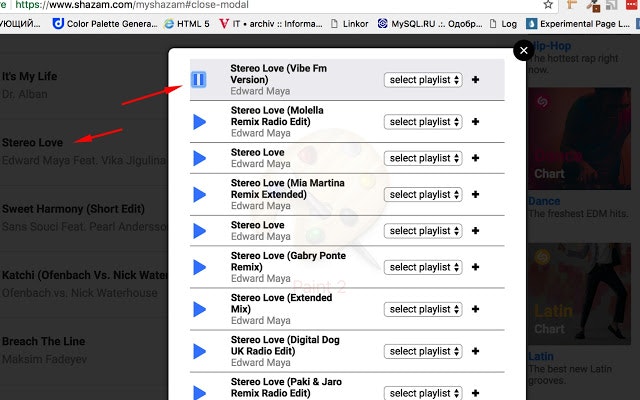Open red browser extension icon in toolbar
This screenshot has height=400, width=640.
631,4
